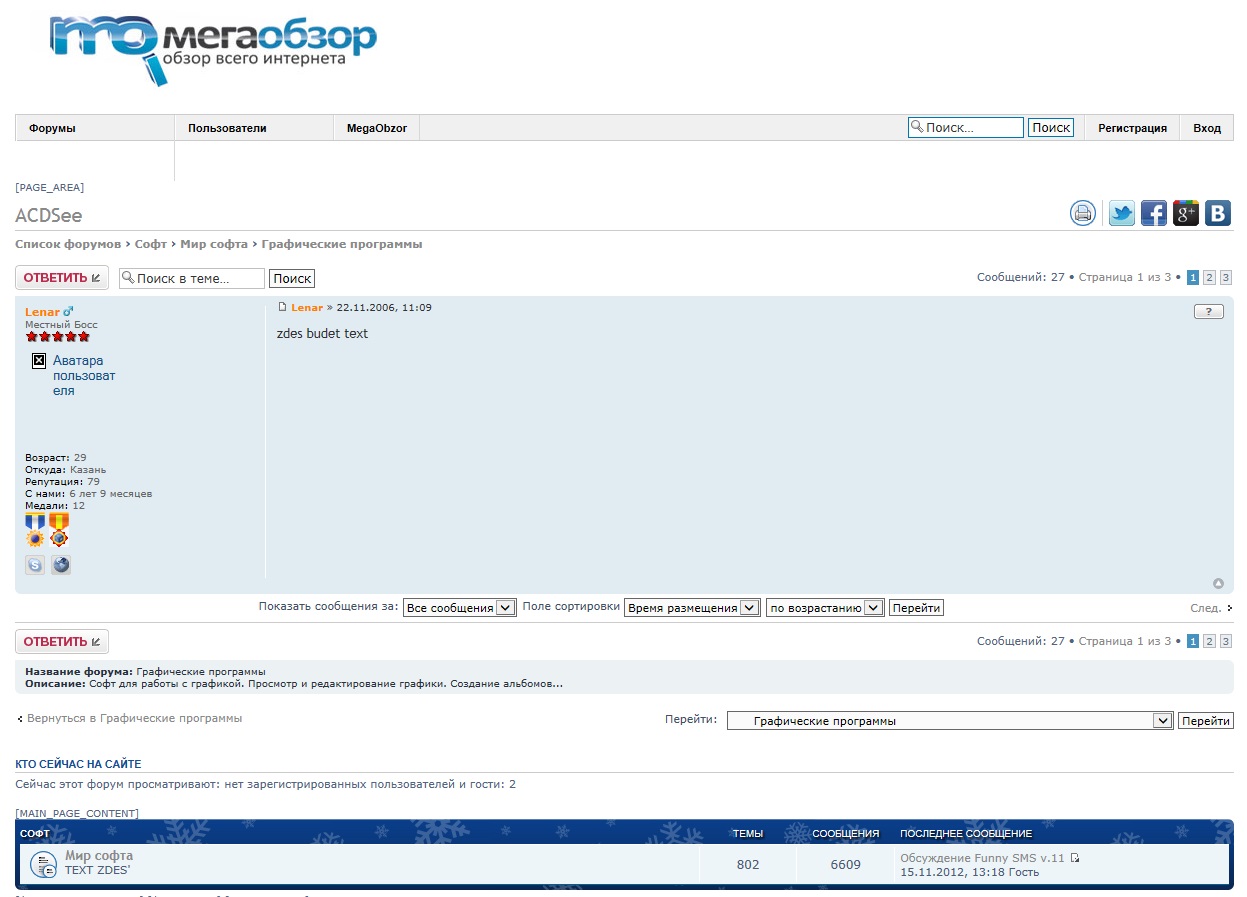Share topic via the Facebook icon
This screenshot has height=897, width=1247.
(x=1154, y=213)
